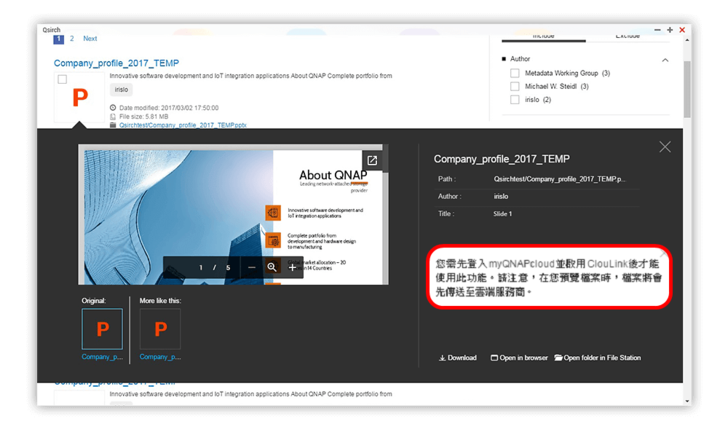The image size is (728, 437).
Task: Go to Next results page
Action: click(90, 39)
